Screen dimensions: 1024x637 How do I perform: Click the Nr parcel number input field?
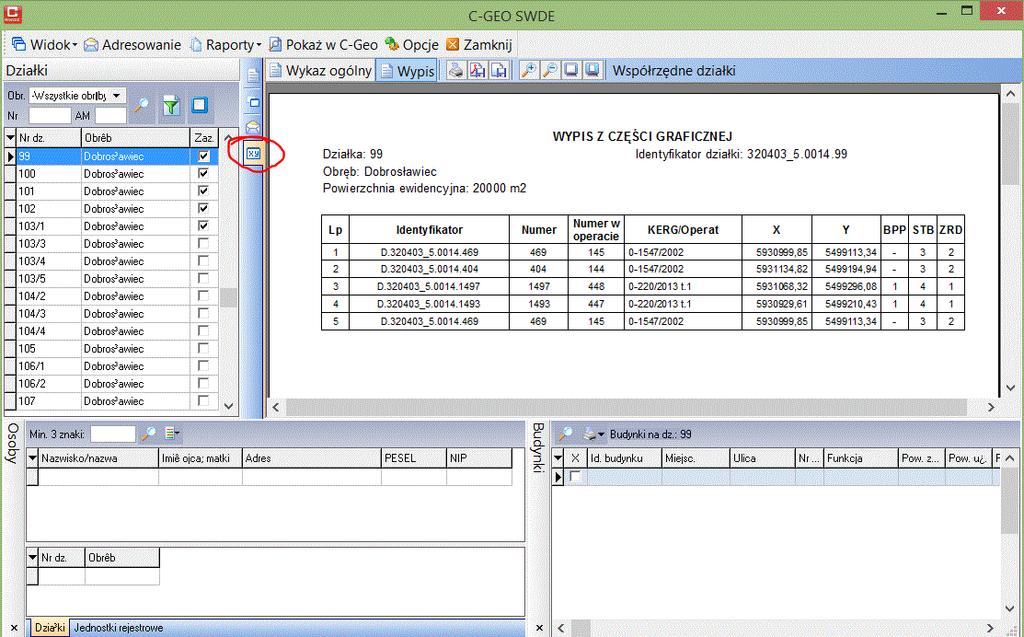[49, 116]
